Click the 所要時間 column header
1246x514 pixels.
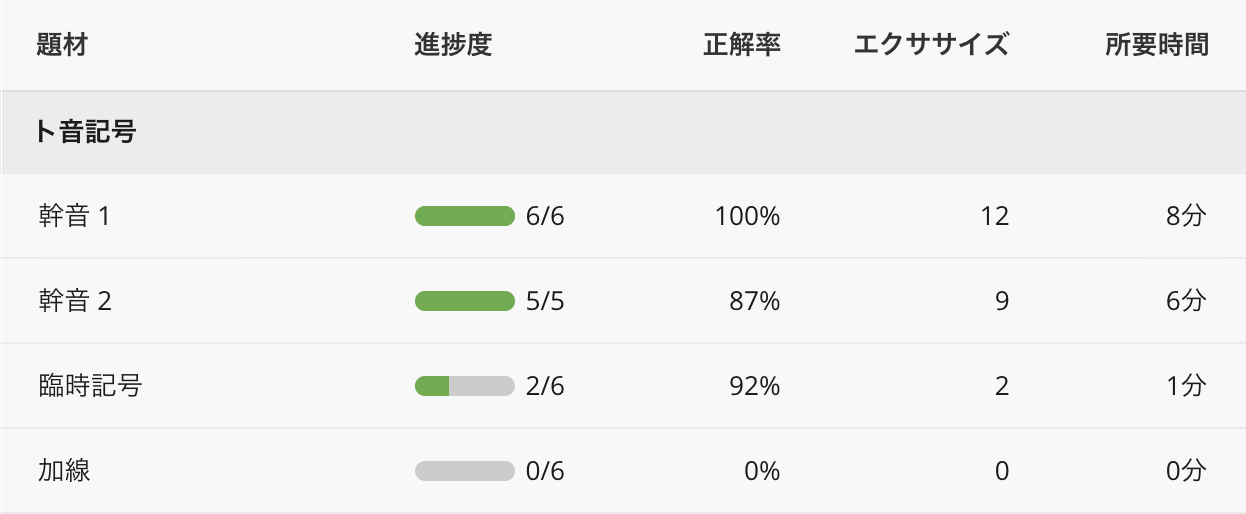pos(1157,45)
